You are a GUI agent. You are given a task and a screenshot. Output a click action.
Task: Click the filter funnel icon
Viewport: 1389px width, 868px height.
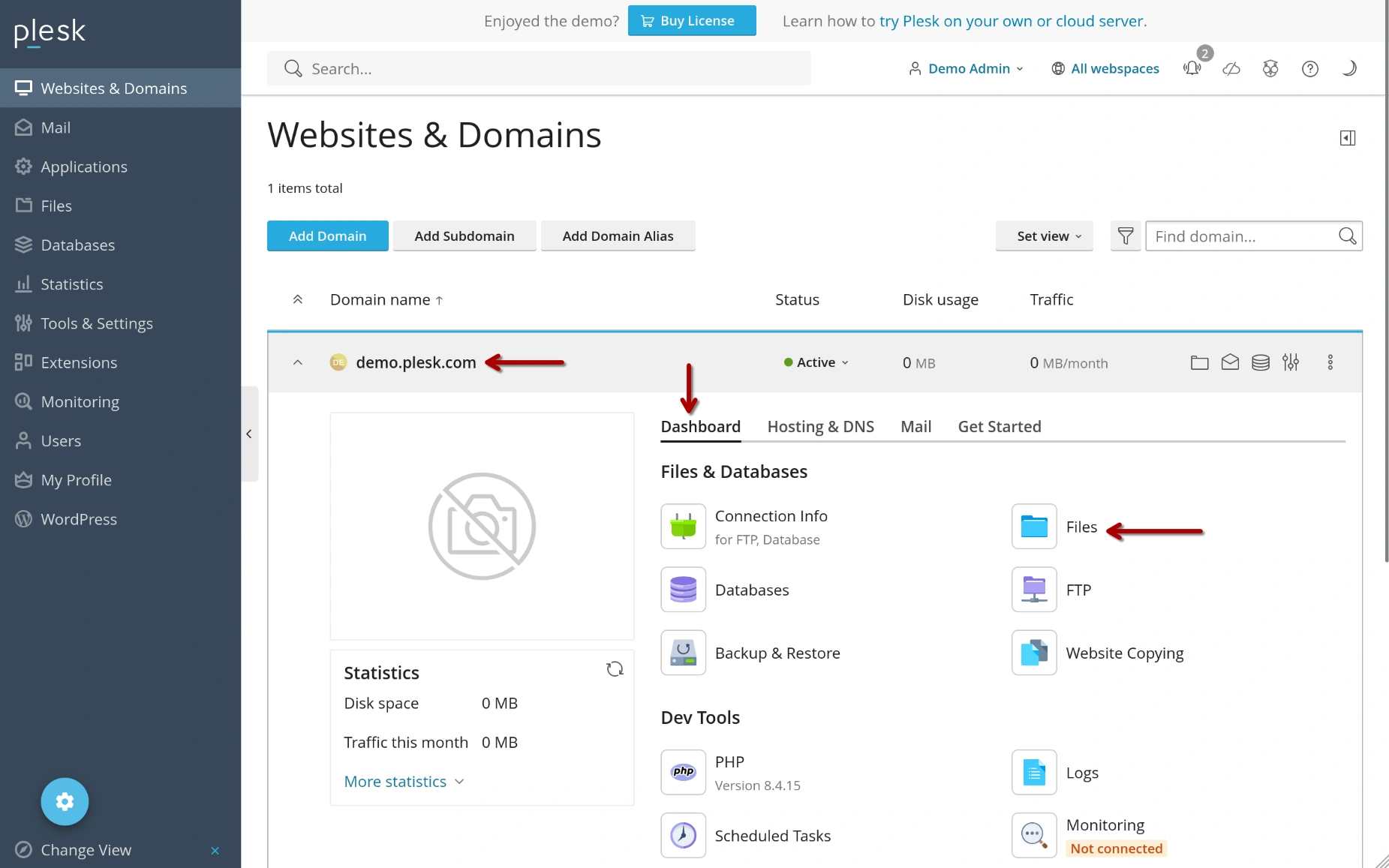point(1125,236)
